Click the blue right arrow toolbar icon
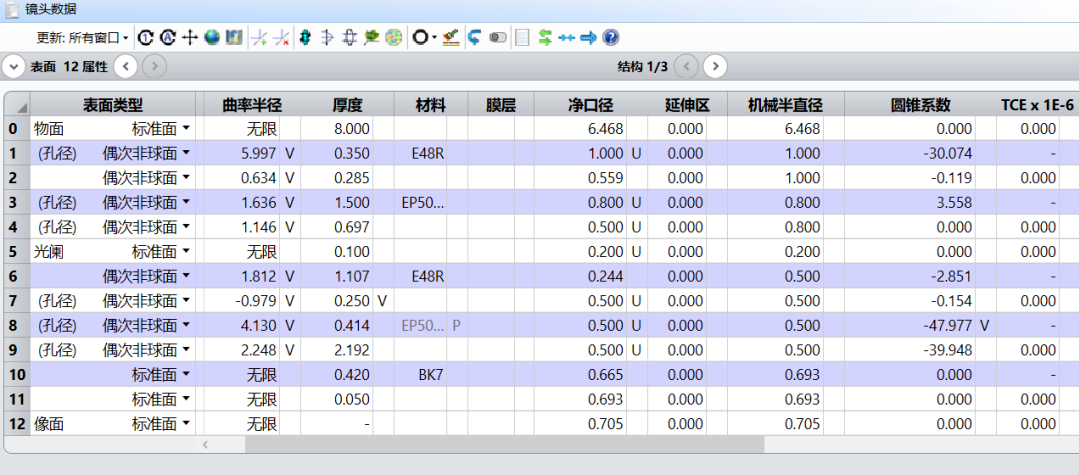This screenshot has height=475, width=1079. click(589, 37)
